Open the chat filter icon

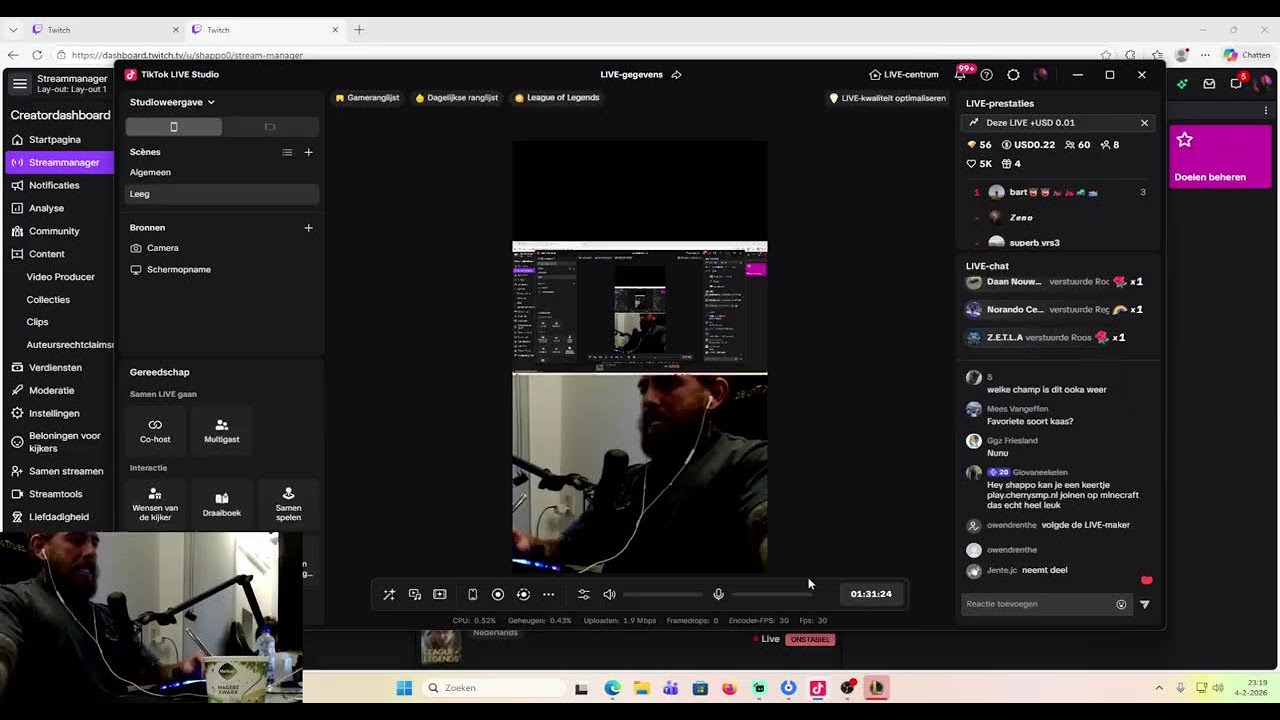pos(1145,604)
